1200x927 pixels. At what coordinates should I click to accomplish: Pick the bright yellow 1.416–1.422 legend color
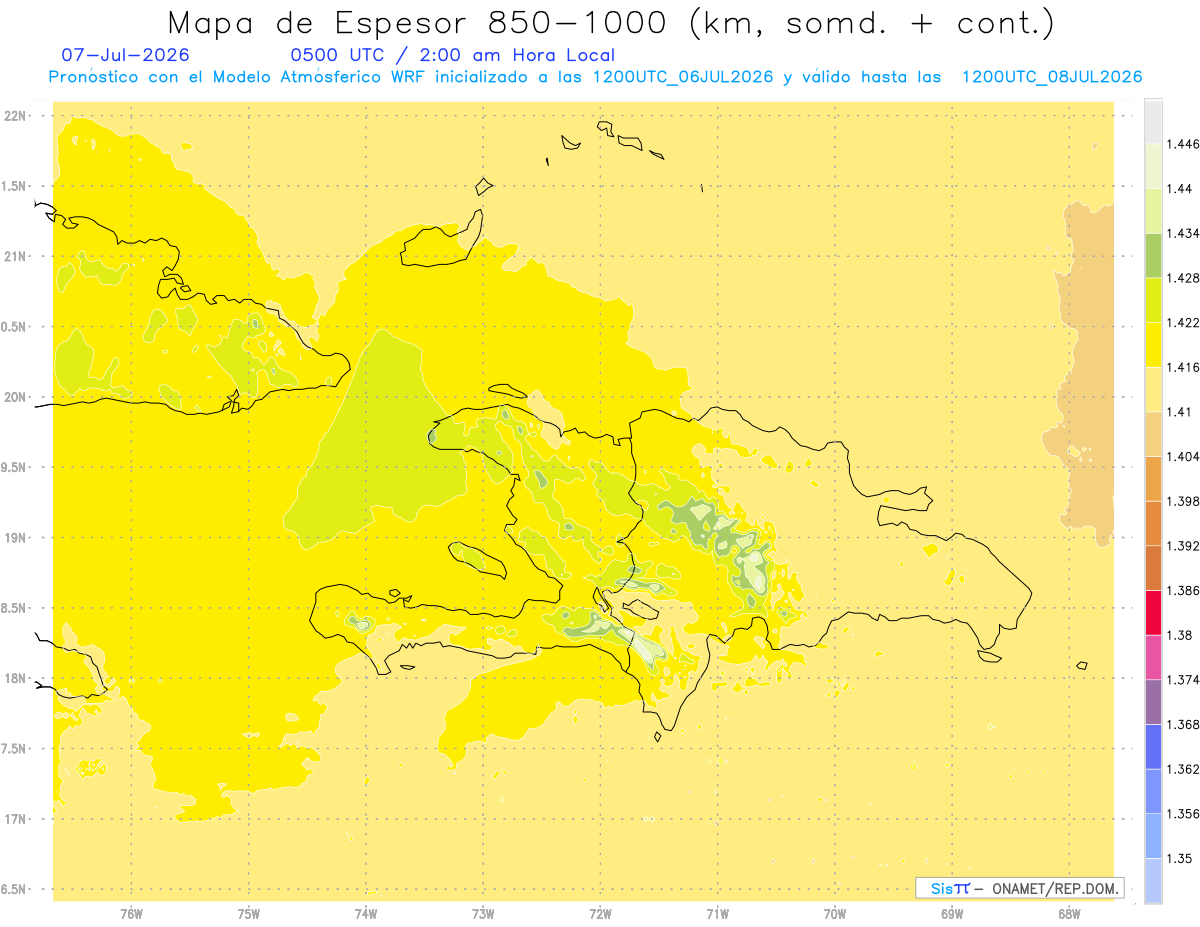[x=1153, y=345]
